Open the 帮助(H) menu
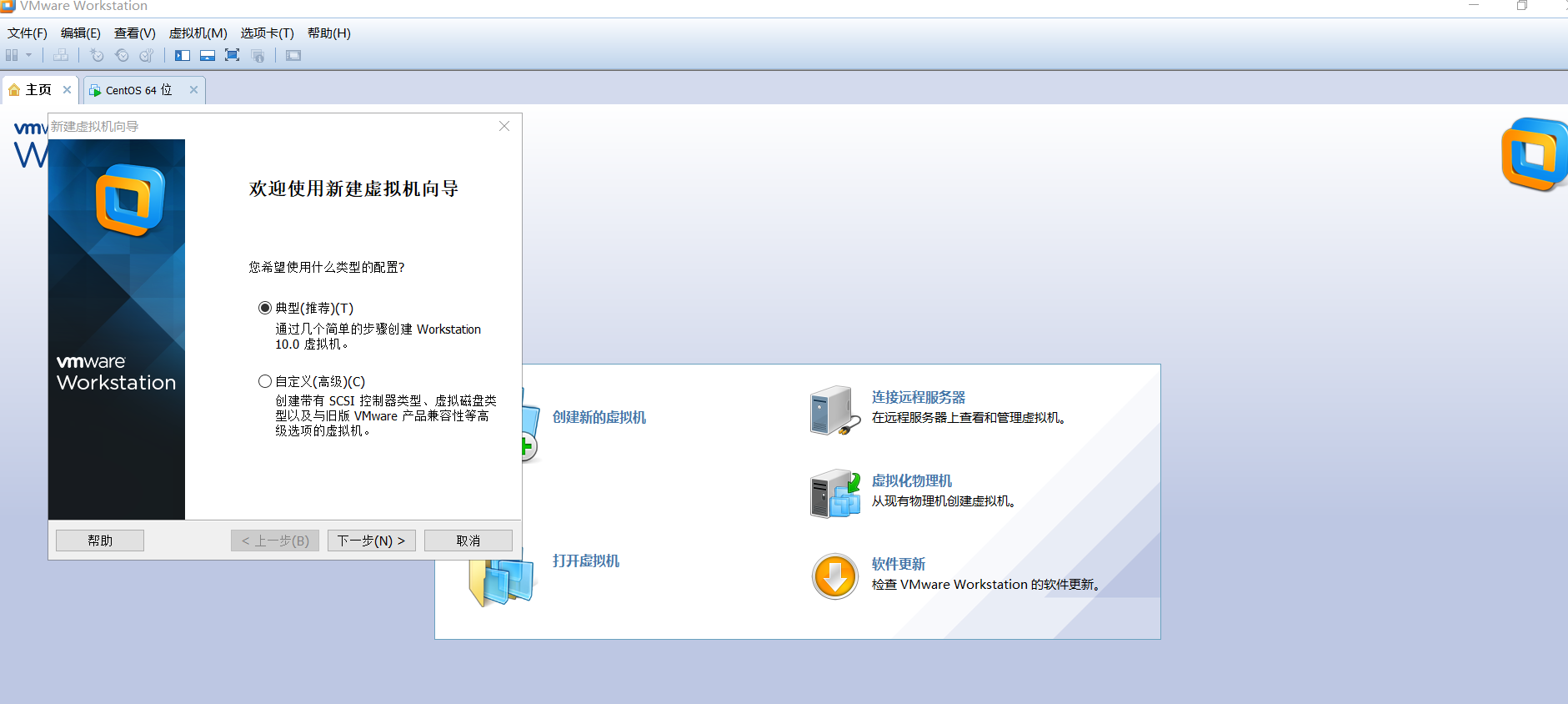 (329, 33)
